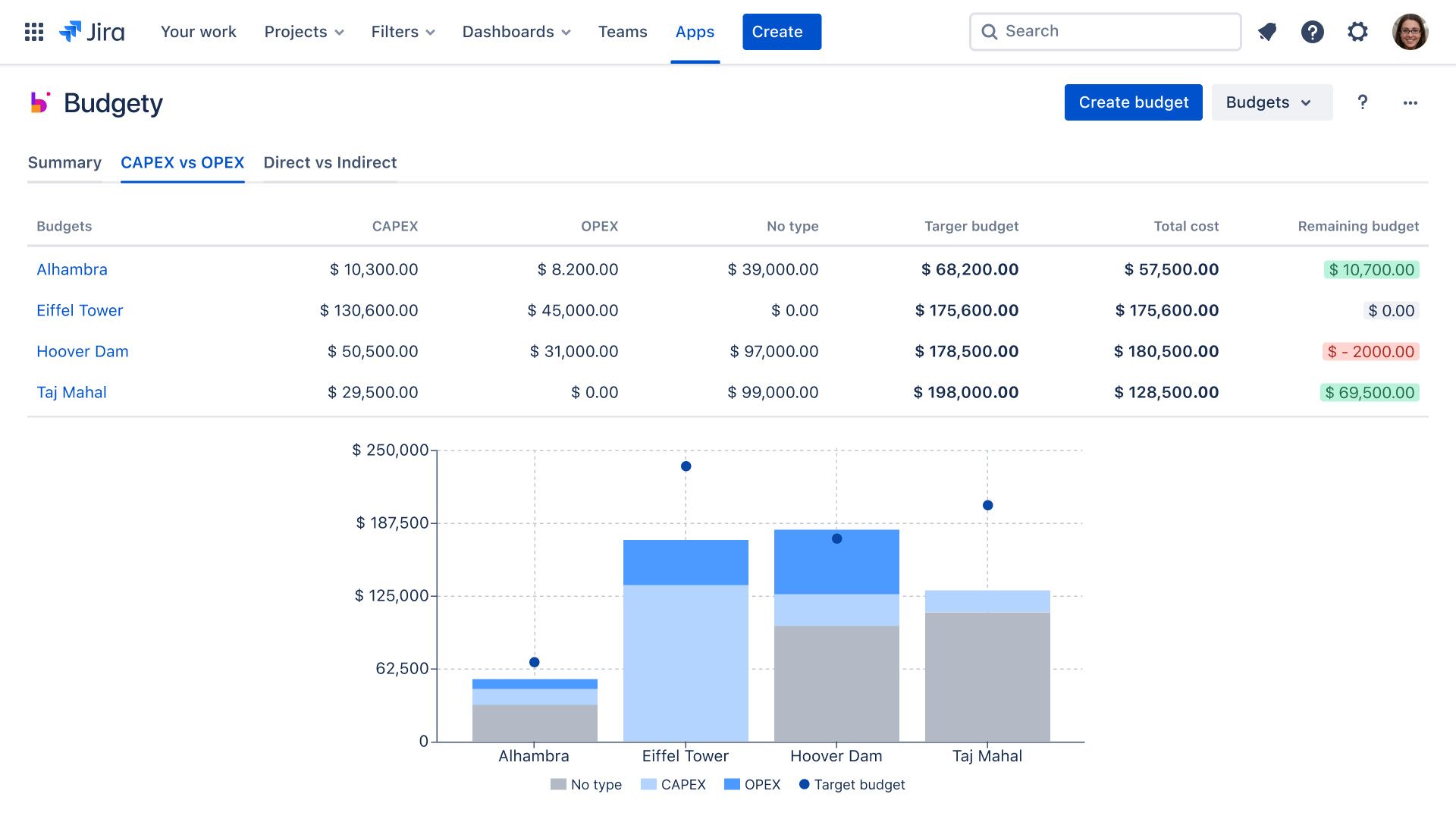Open the Direct vs Indirect tab
This screenshot has height=819, width=1456.
[x=330, y=162]
